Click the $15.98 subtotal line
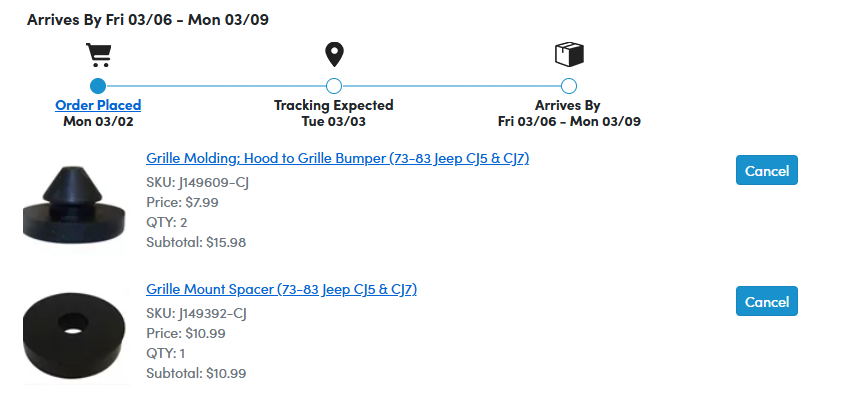Screen dimensions: 868x401 [196, 242]
